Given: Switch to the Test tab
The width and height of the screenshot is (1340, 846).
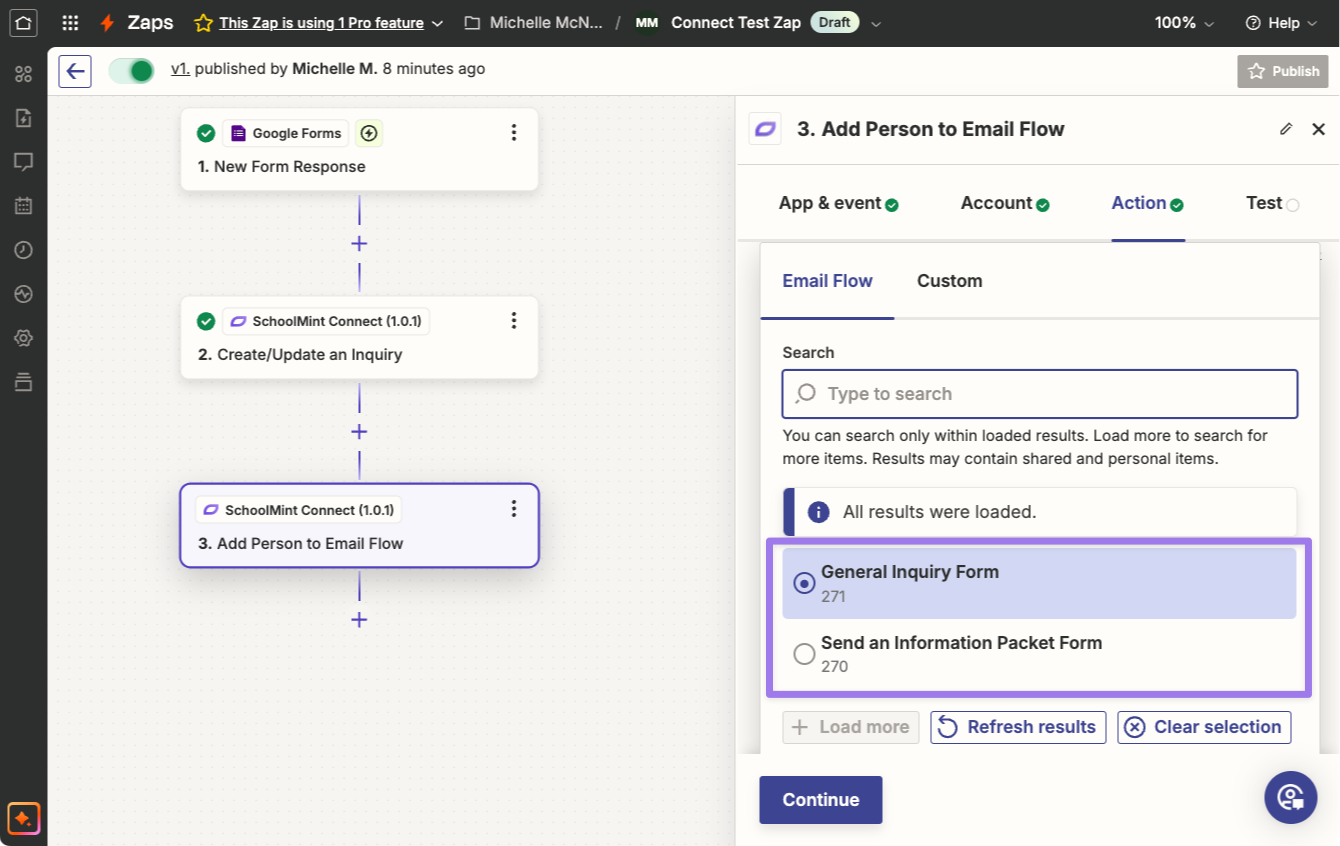Looking at the screenshot, I should [x=1272, y=203].
